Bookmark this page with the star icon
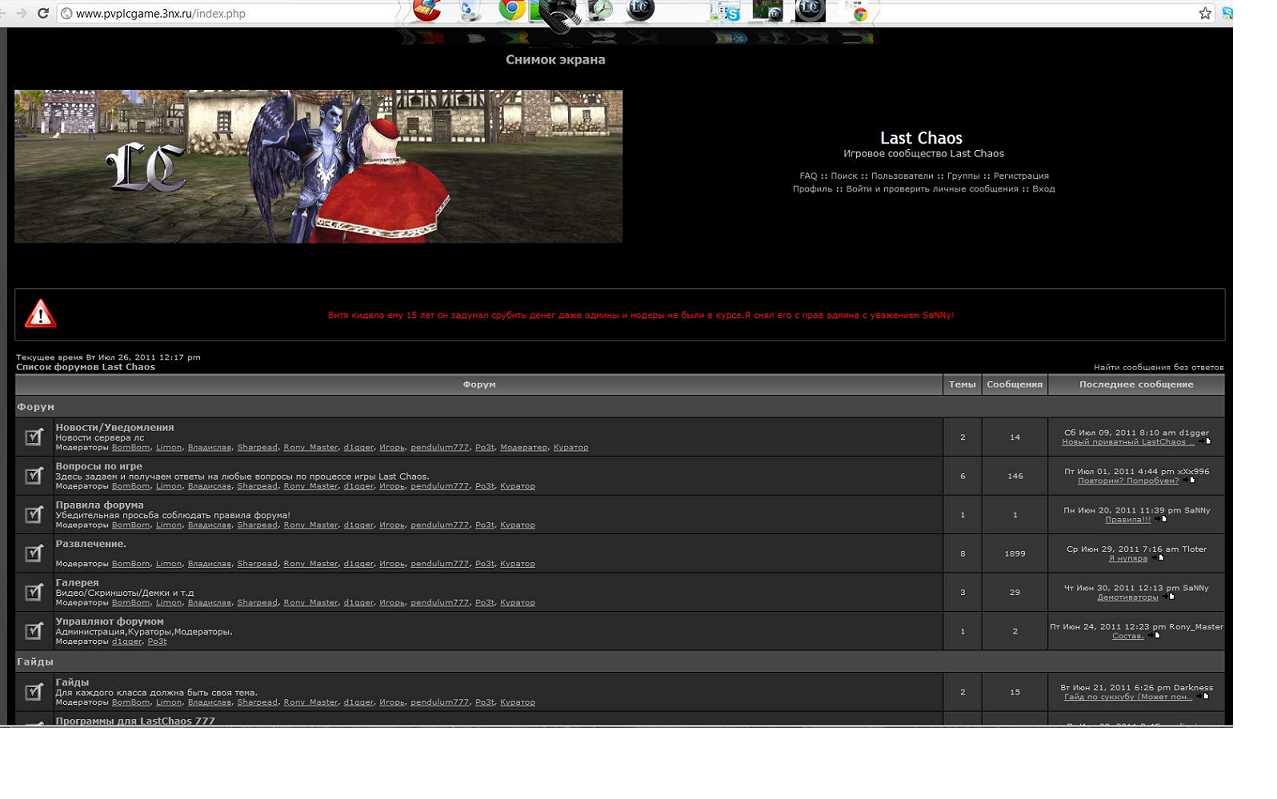This screenshot has width=1277, height=799. [1205, 13]
